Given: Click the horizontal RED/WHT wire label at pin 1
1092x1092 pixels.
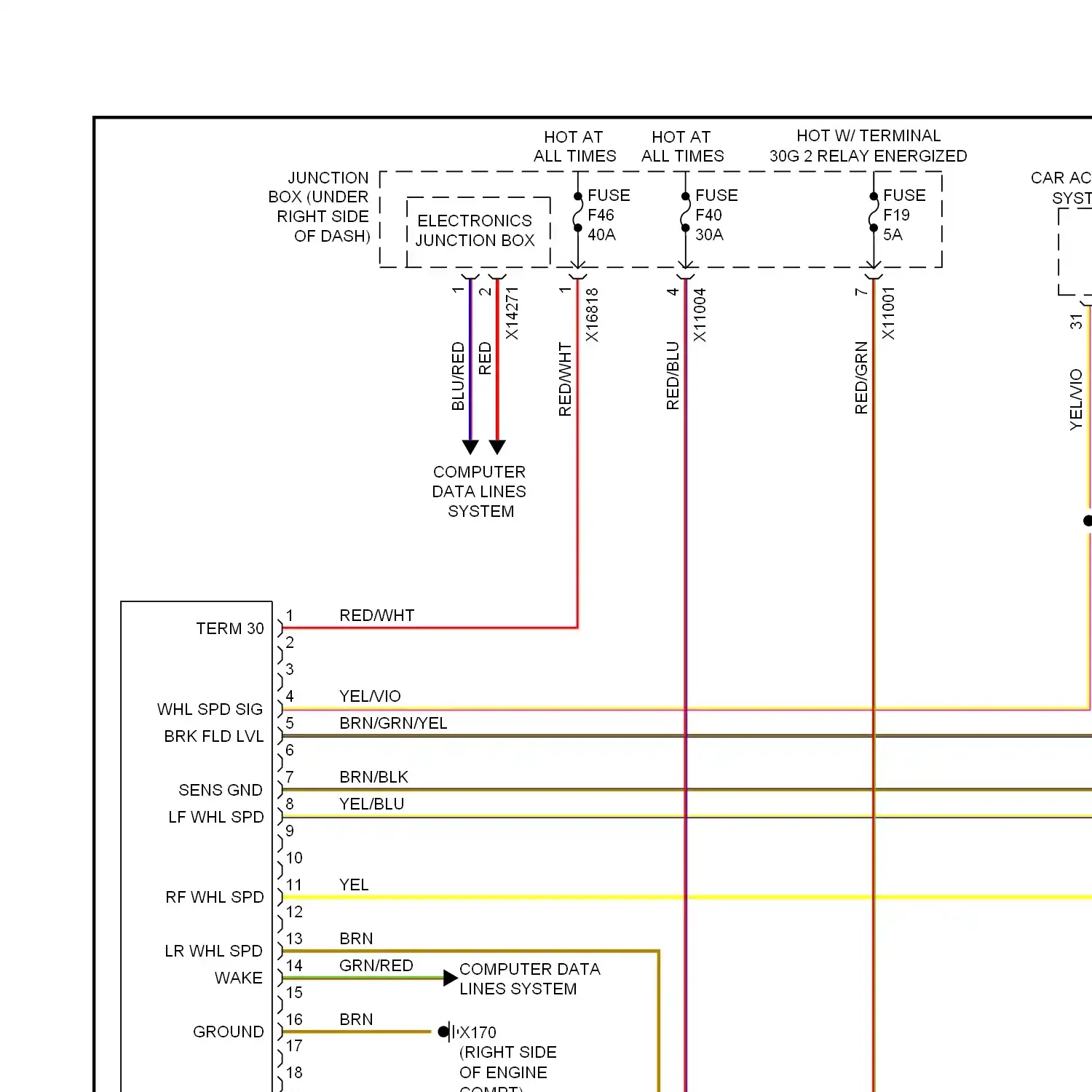Looking at the screenshot, I should 377,615.
